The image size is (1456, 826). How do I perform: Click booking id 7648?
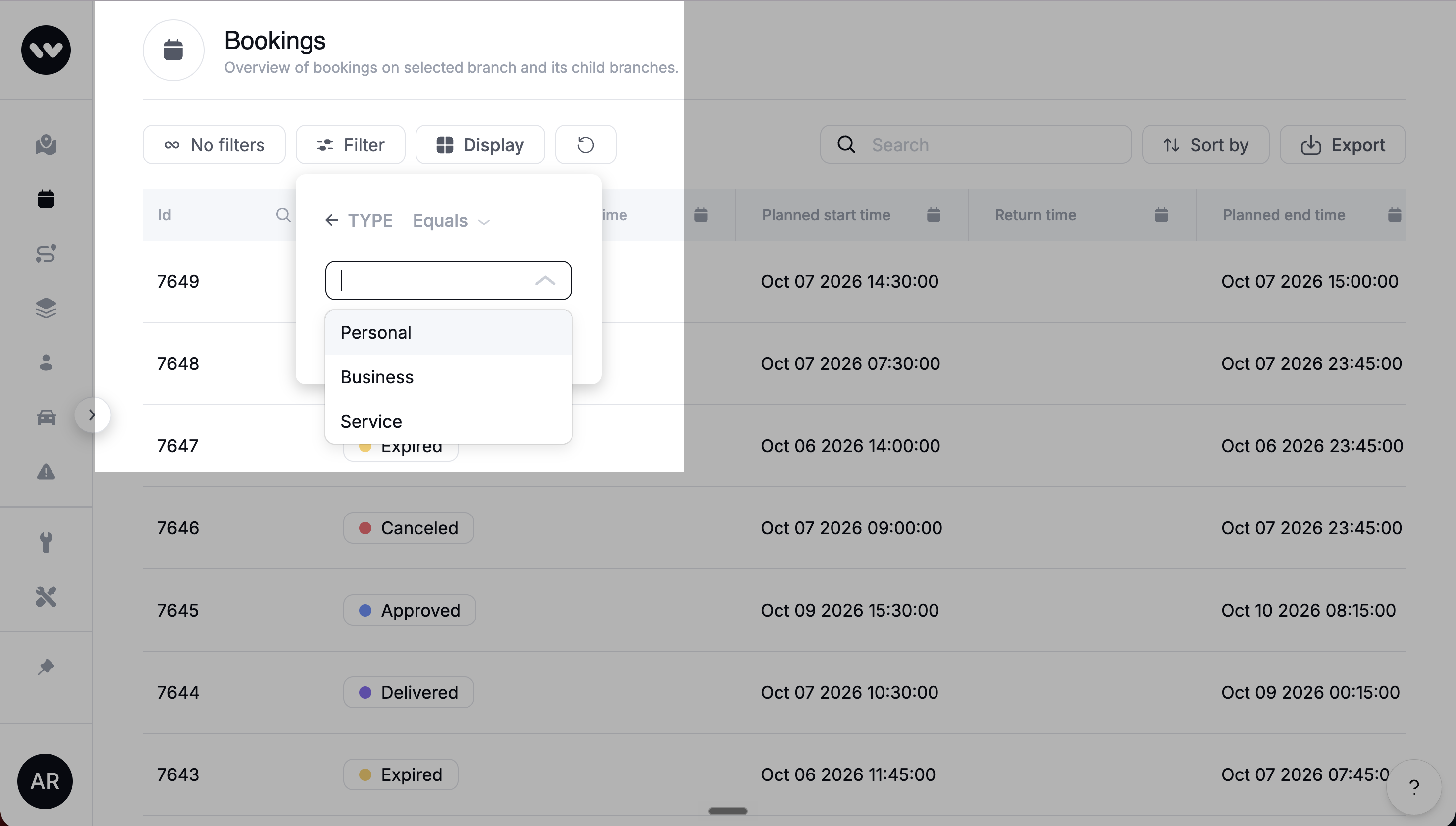[178, 363]
